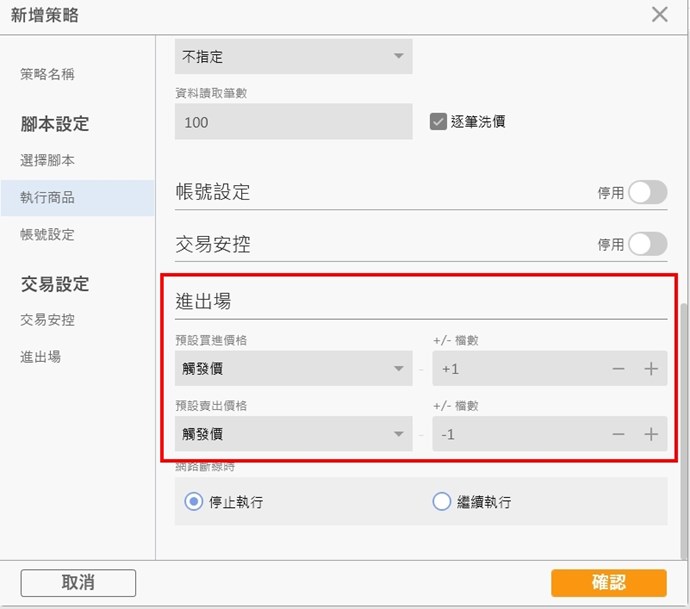Uncheck the 逐筆洗價 checkbox

tap(438, 121)
